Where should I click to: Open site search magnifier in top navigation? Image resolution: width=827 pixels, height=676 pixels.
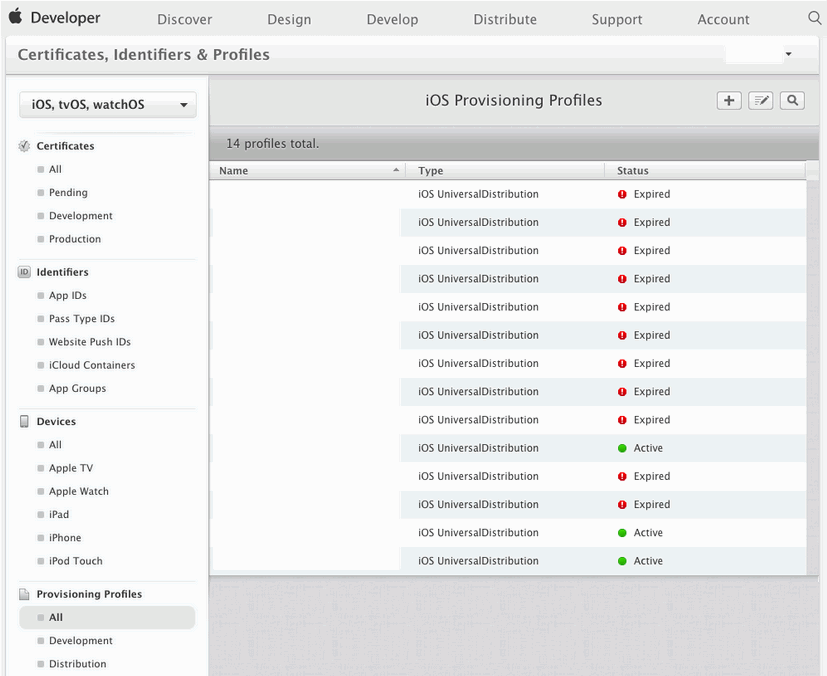click(x=814, y=18)
